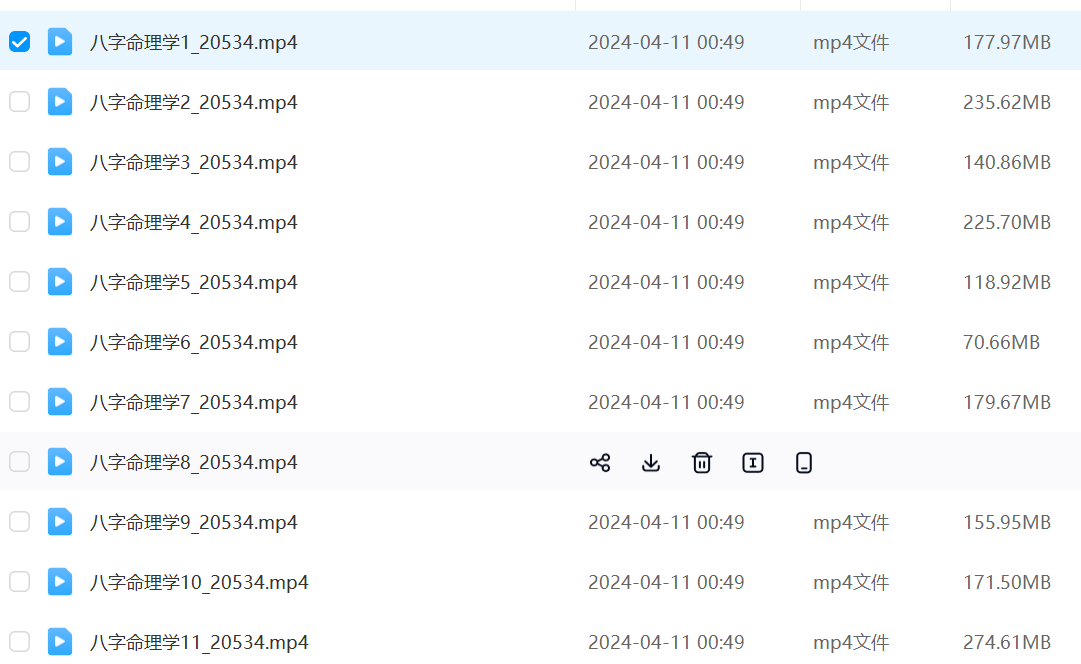The image size is (1081, 664).
Task: Check the box for 八字命理学10_20534.mp4
Action: point(19,582)
